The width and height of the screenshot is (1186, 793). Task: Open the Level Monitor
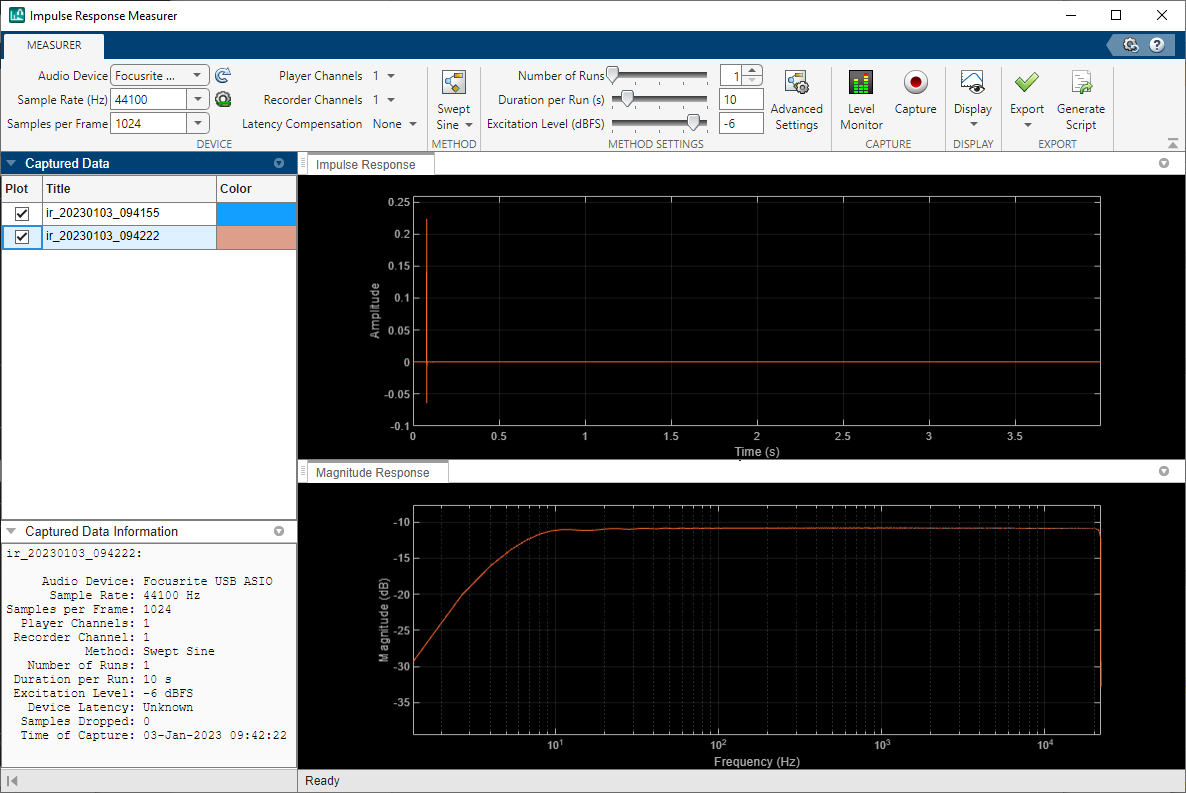pos(860,97)
